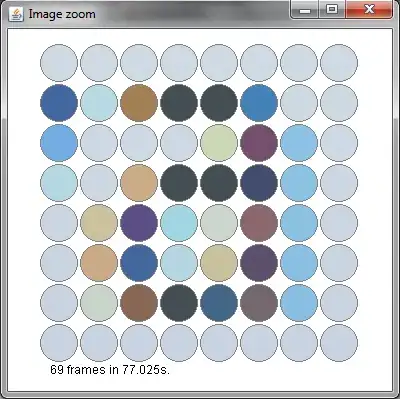The image size is (400, 399).
Task: Select the taupe circle right of the steel blue circle
Action: 259,303
